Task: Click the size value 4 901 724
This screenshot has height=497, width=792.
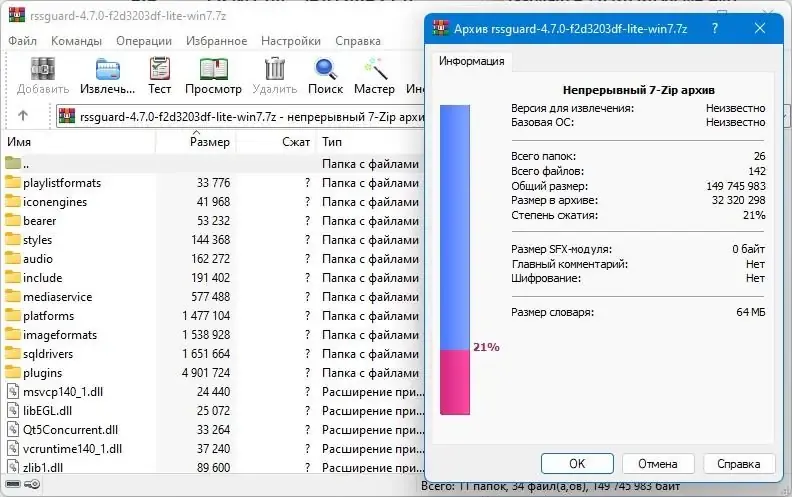Action: (x=206, y=373)
